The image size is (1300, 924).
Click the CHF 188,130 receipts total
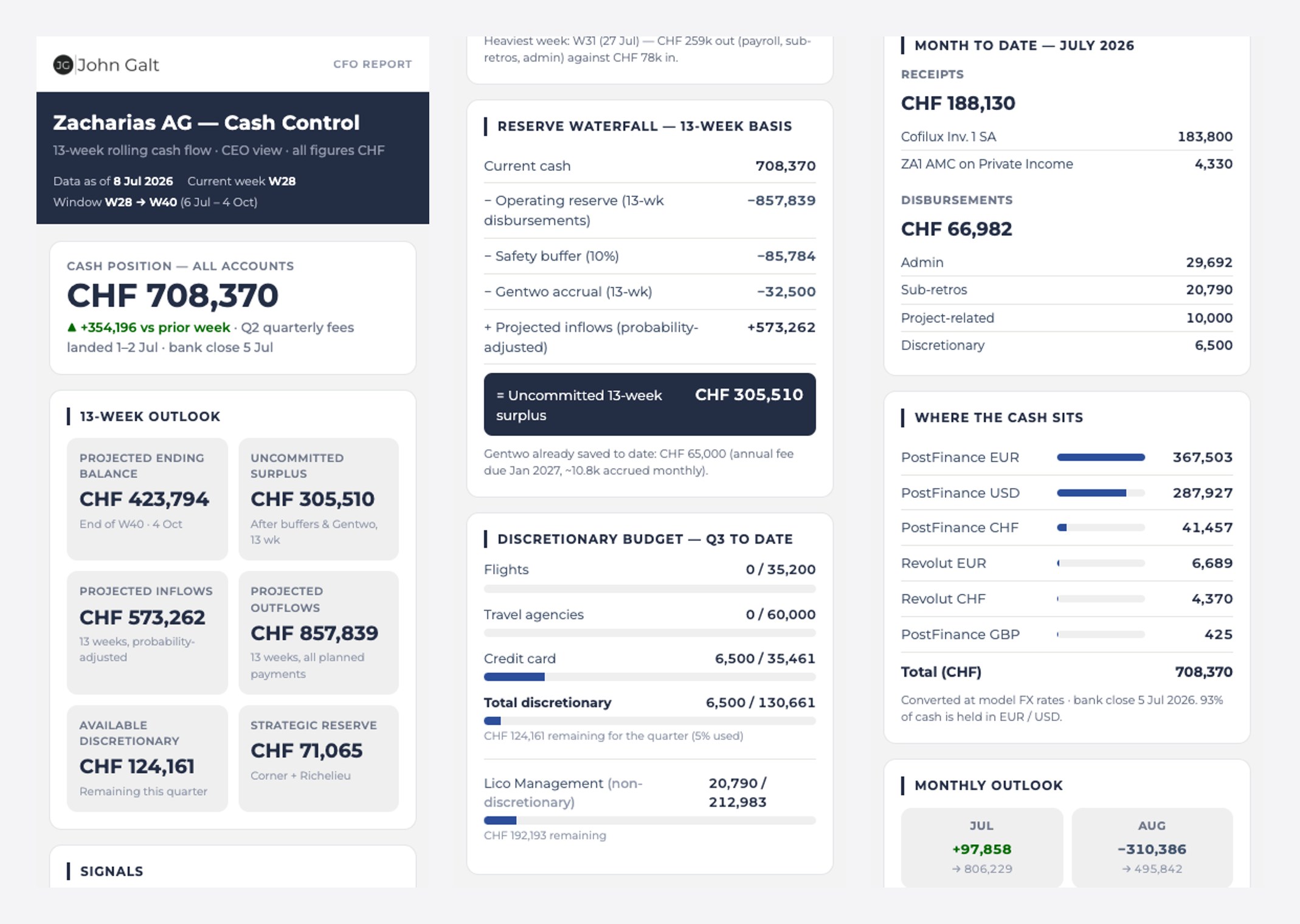point(958,103)
